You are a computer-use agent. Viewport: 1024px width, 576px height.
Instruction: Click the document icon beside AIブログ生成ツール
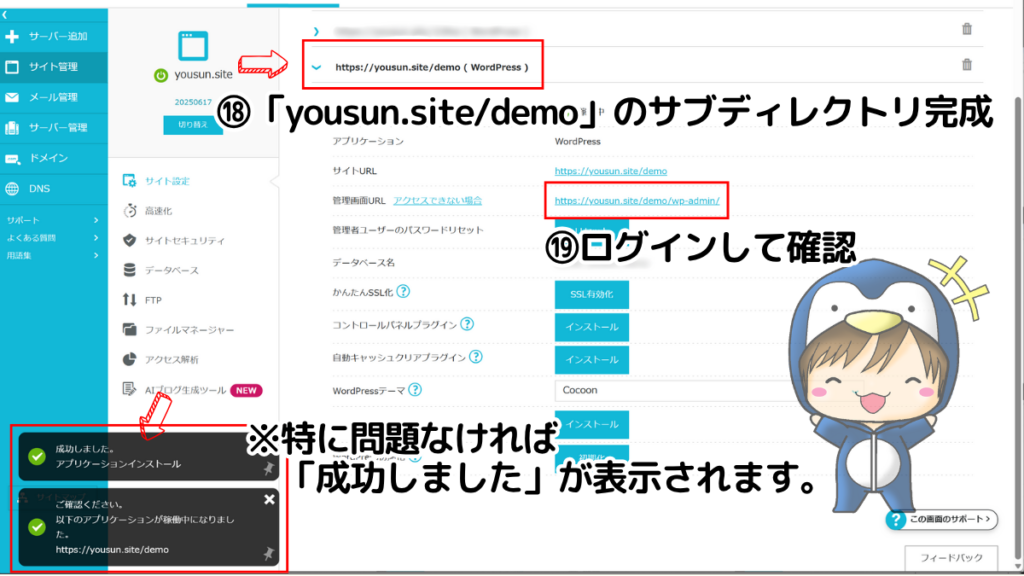click(x=129, y=389)
